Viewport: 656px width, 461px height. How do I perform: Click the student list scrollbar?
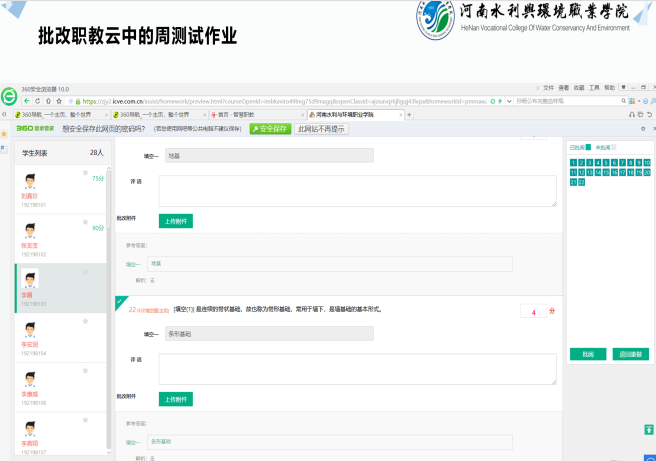(108, 300)
